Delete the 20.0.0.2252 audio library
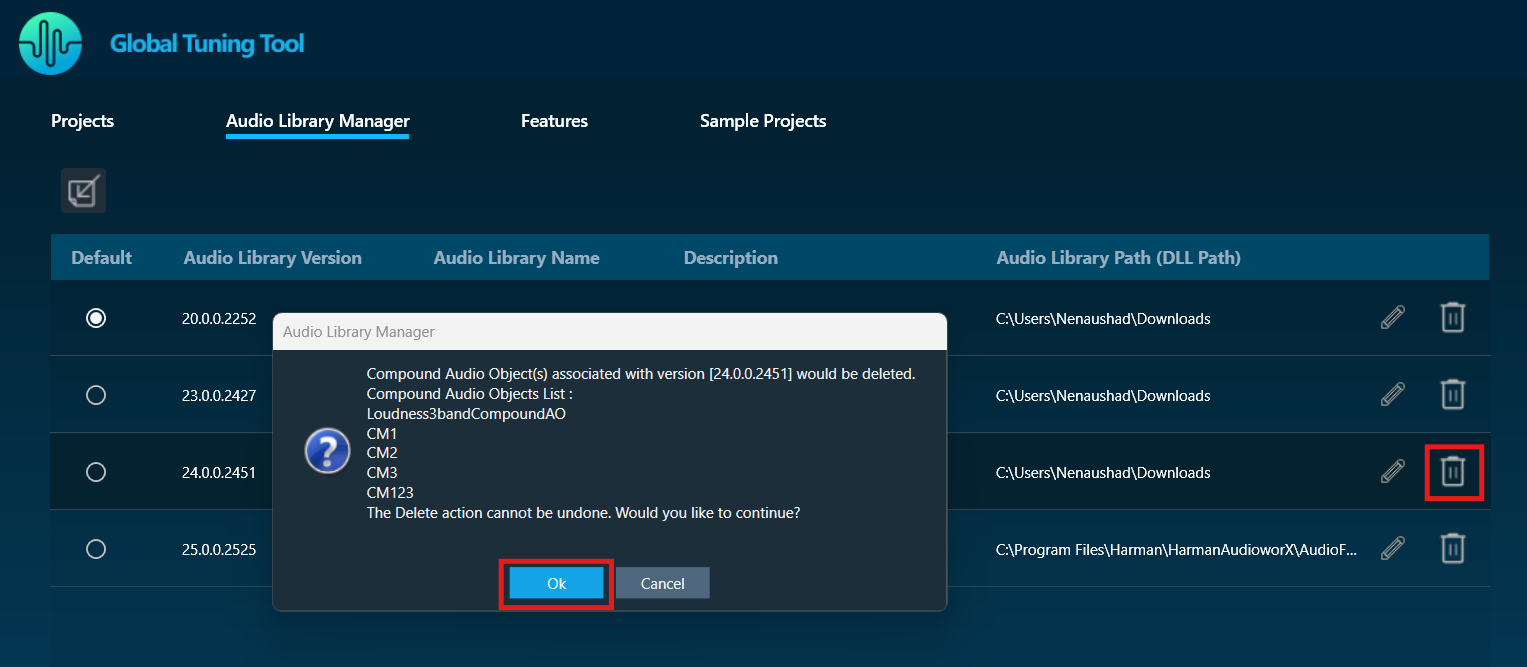This screenshot has width=1527, height=667. [1452, 318]
